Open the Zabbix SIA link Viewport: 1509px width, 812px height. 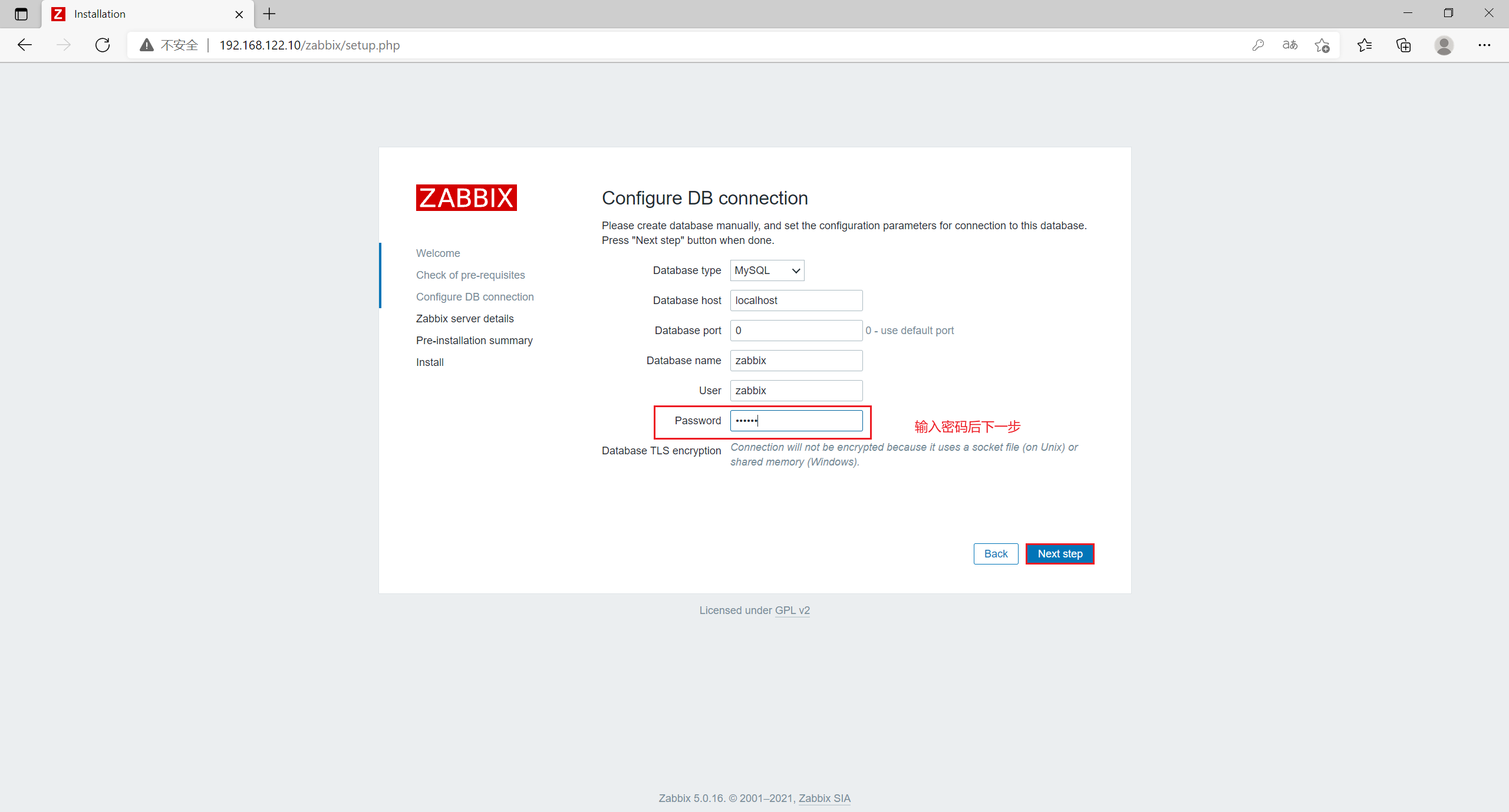pyautogui.click(x=825, y=798)
